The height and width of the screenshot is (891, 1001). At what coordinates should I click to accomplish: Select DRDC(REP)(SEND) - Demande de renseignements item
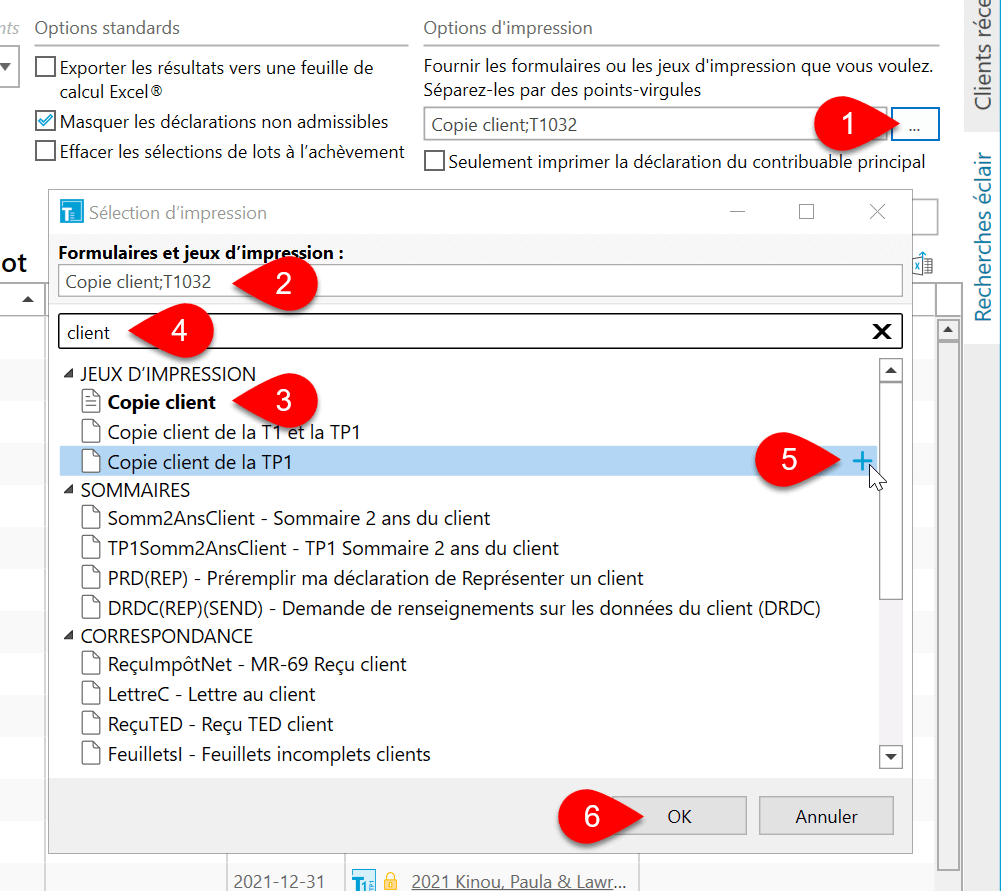(x=464, y=608)
